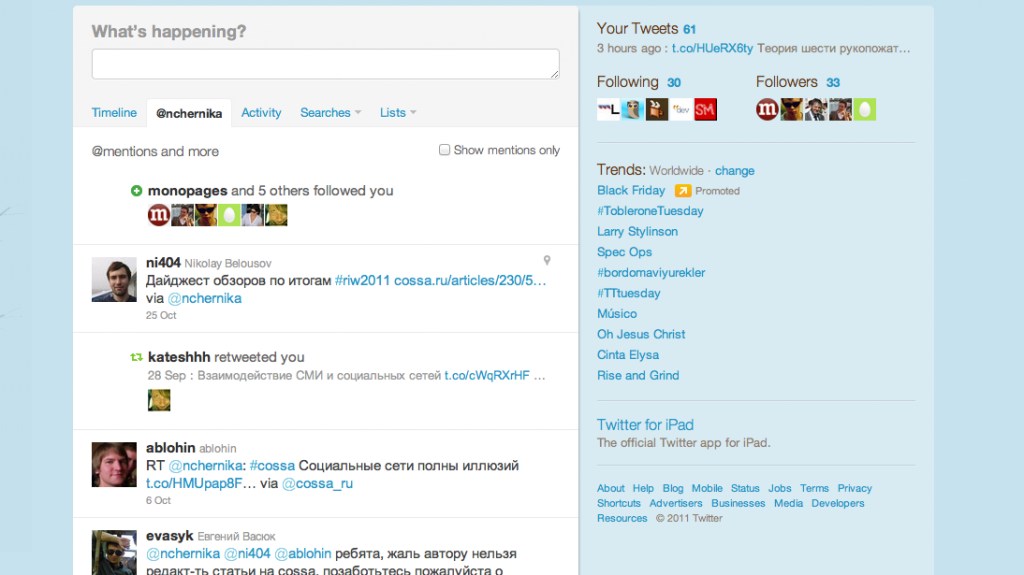Open the Following 30 count link
This screenshot has height=575, width=1024.
click(674, 82)
